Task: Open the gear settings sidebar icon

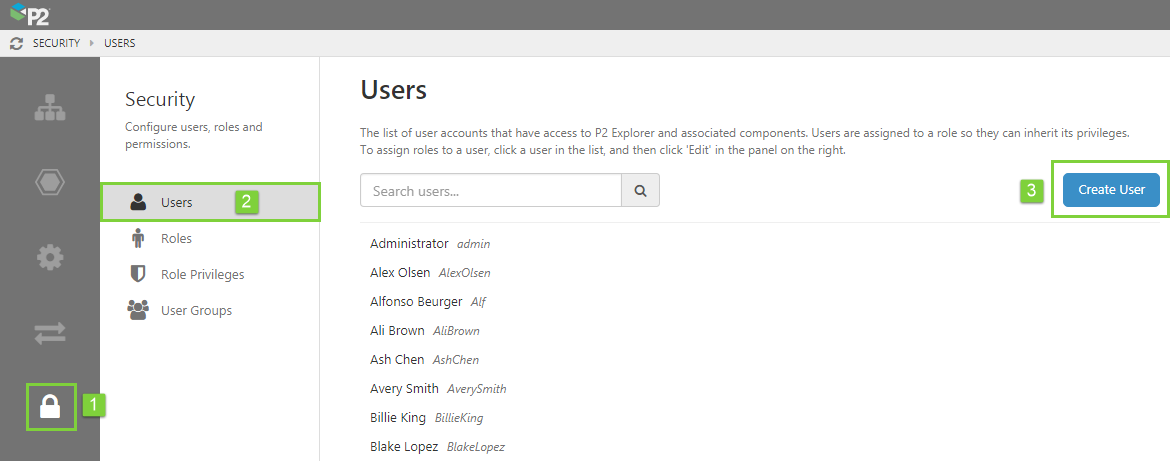Action: (50, 258)
